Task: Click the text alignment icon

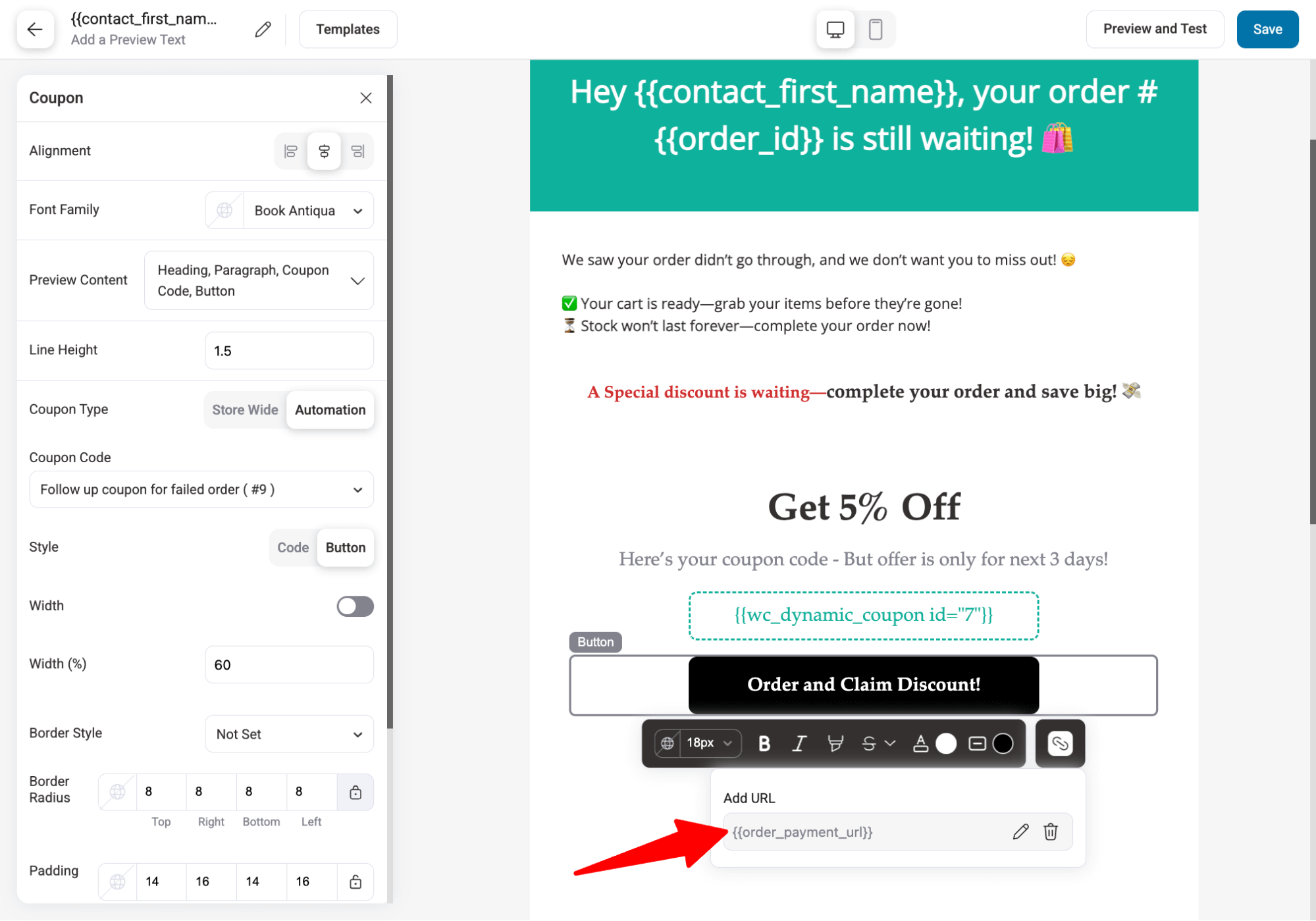Action: pos(324,151)
